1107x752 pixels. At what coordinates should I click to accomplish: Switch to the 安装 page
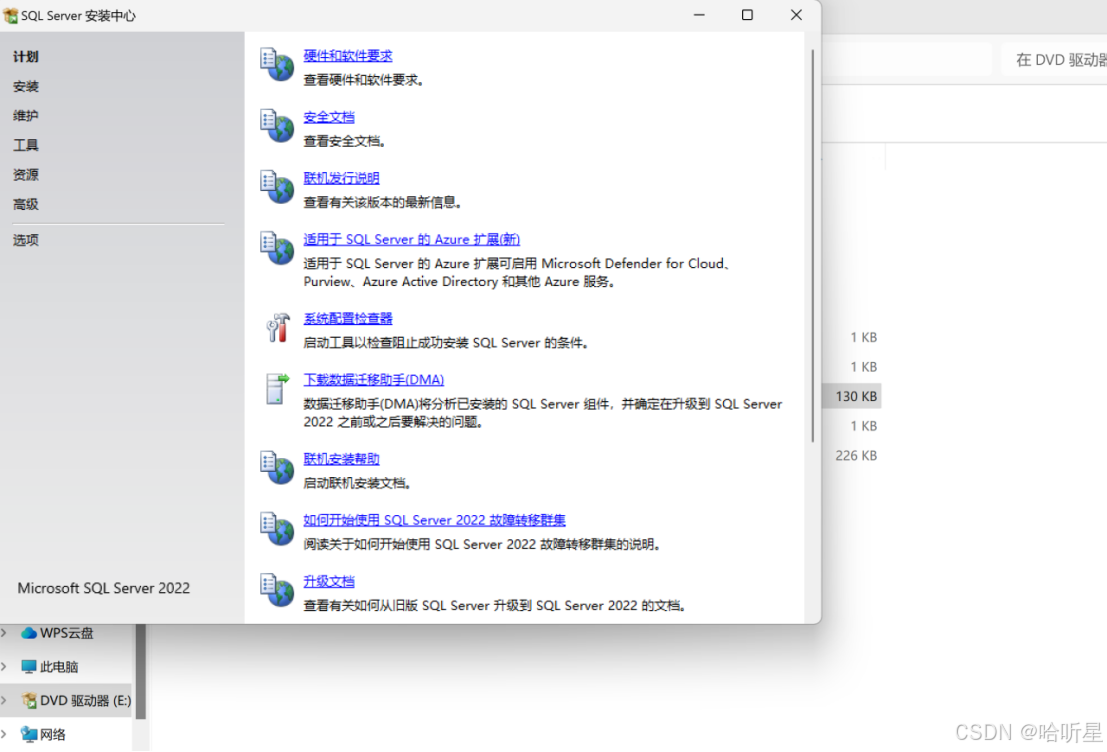pos(25,86)
